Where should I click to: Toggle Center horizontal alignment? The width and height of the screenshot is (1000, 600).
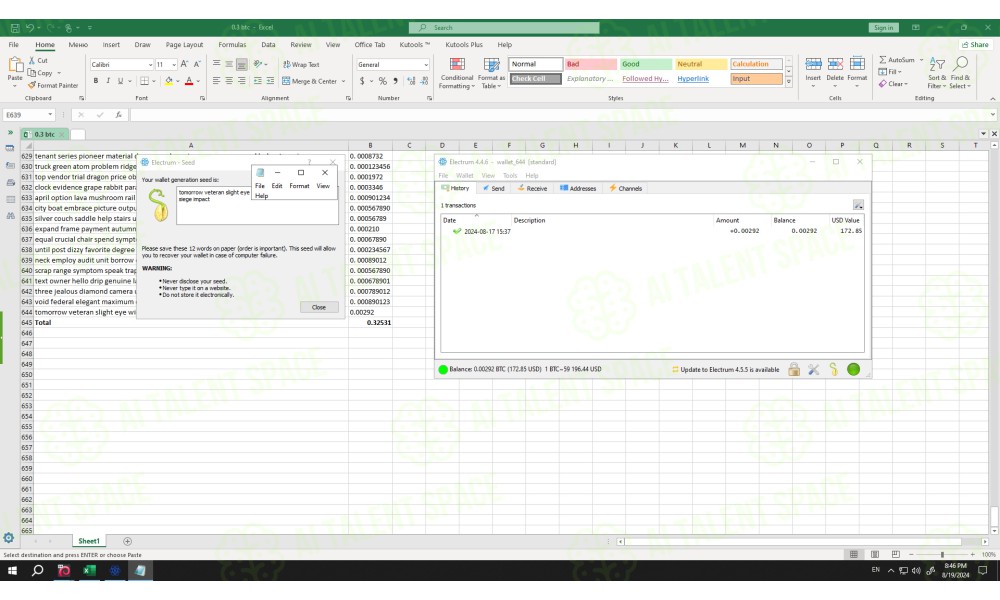point(229,81)
